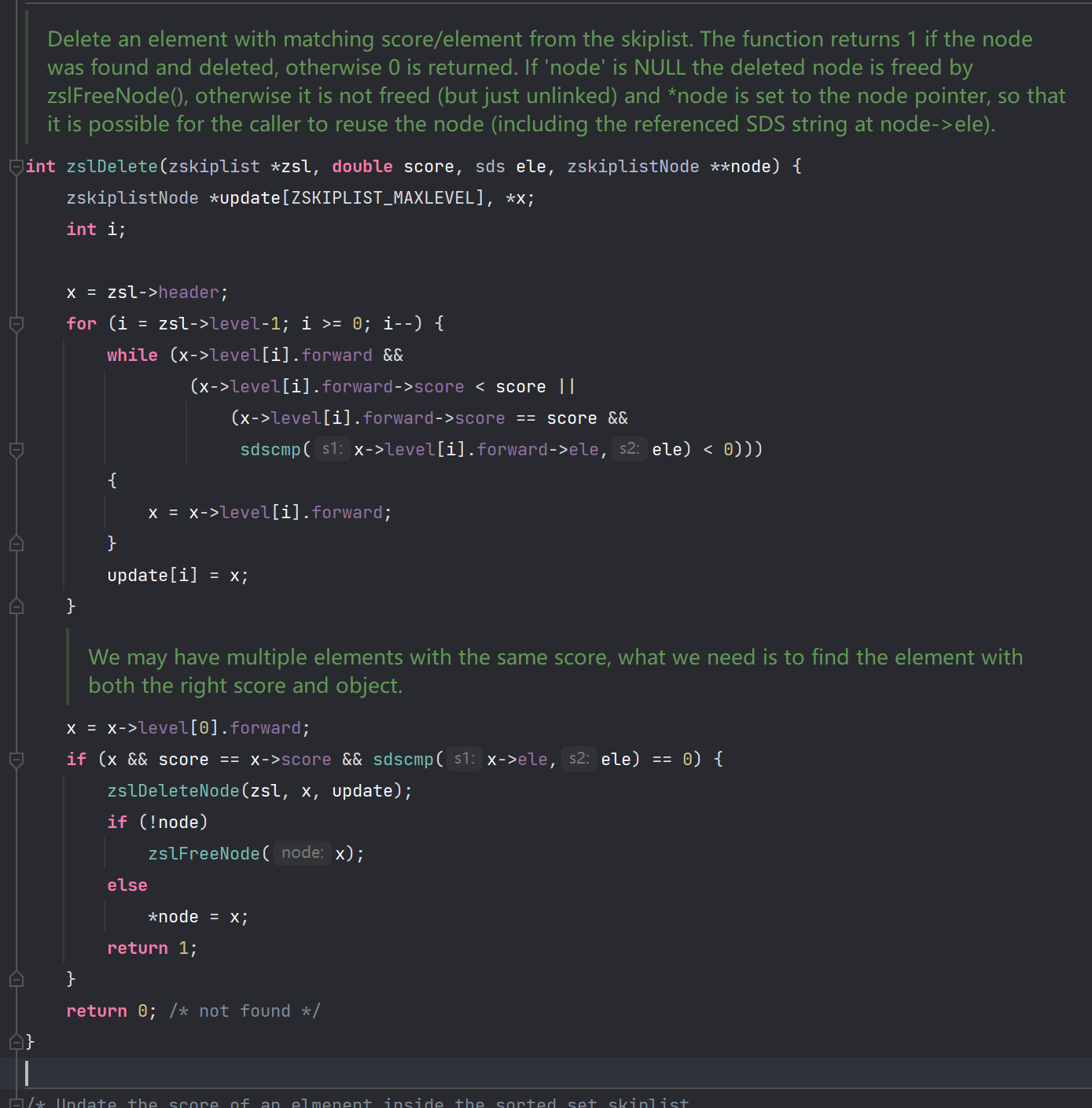Click the 'sds' type in the signature
Screen dimensions: 1092x1108
tap(491, 167)
